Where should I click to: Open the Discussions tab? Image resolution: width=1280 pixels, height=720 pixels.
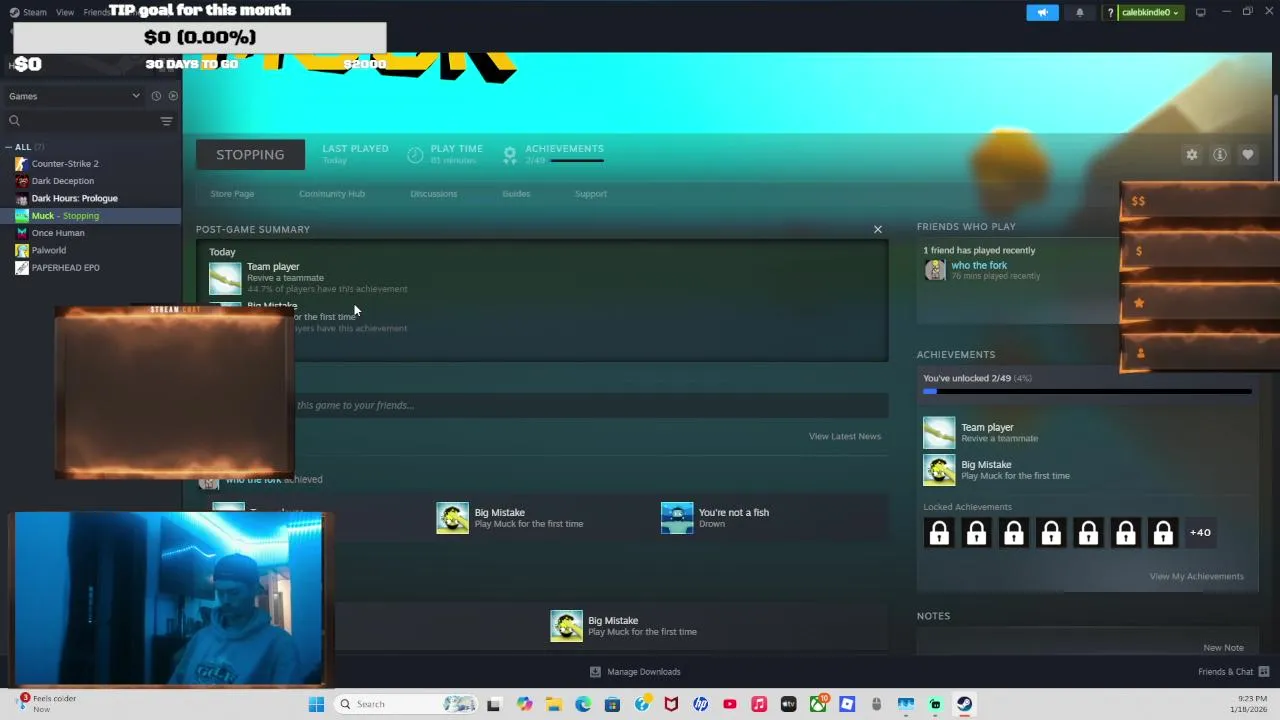coord(433,194)
